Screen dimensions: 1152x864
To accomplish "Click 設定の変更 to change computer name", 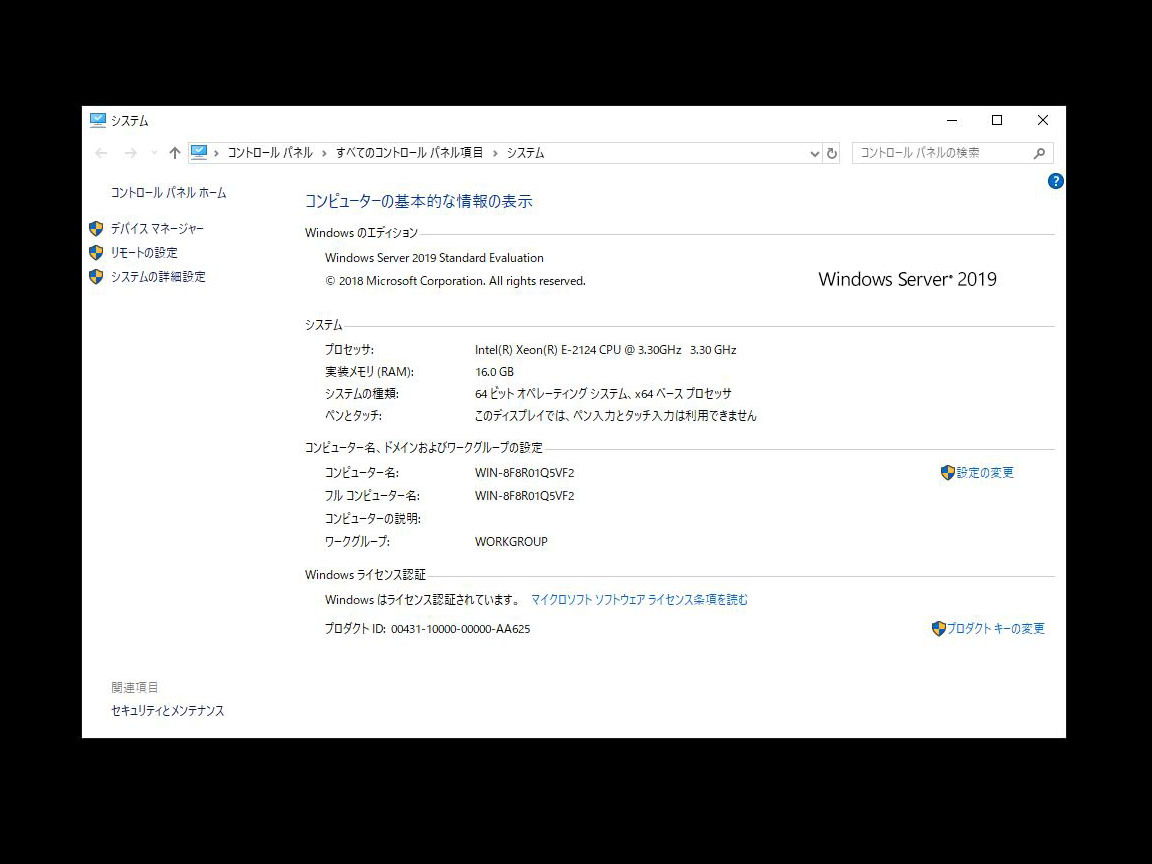I will (984, 472).
